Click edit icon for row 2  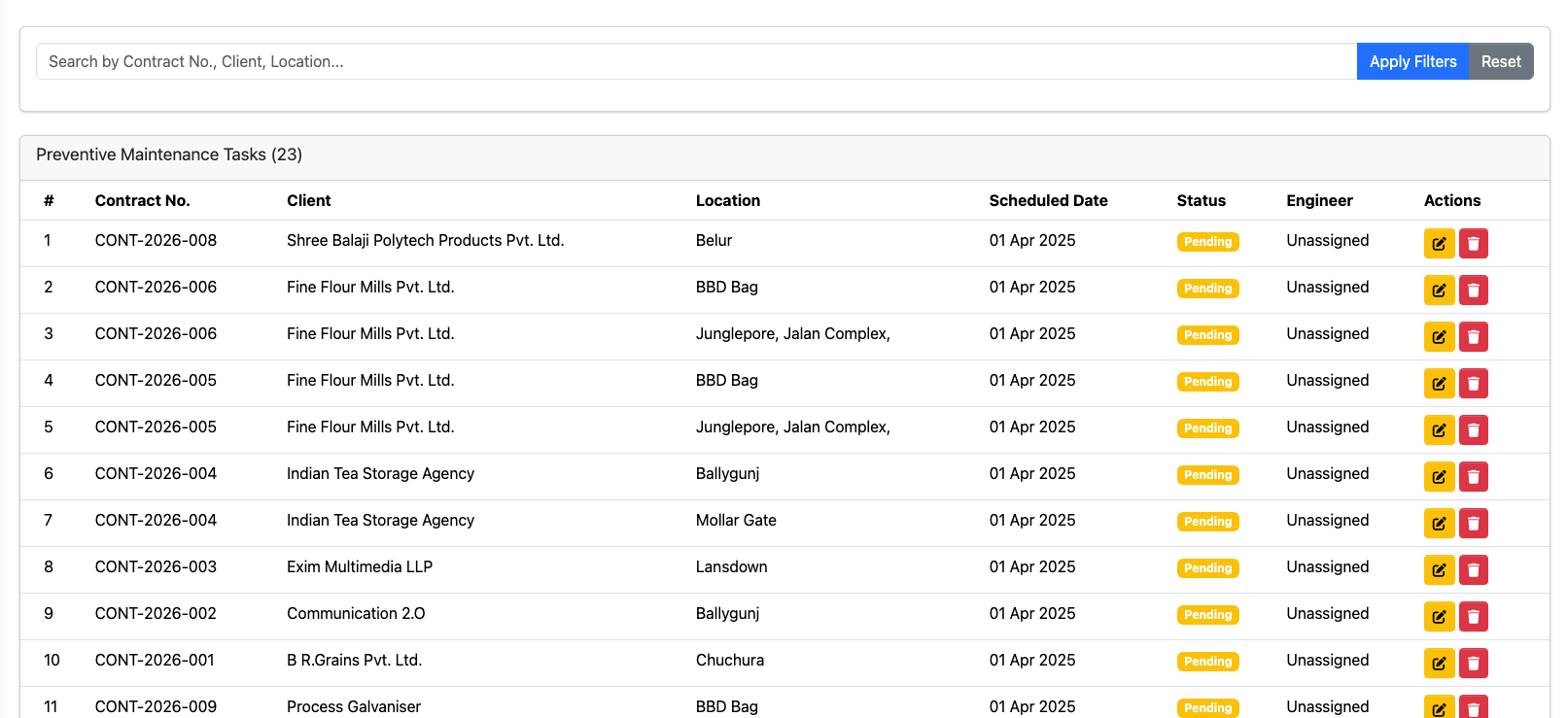click(x=1439, y=290)
